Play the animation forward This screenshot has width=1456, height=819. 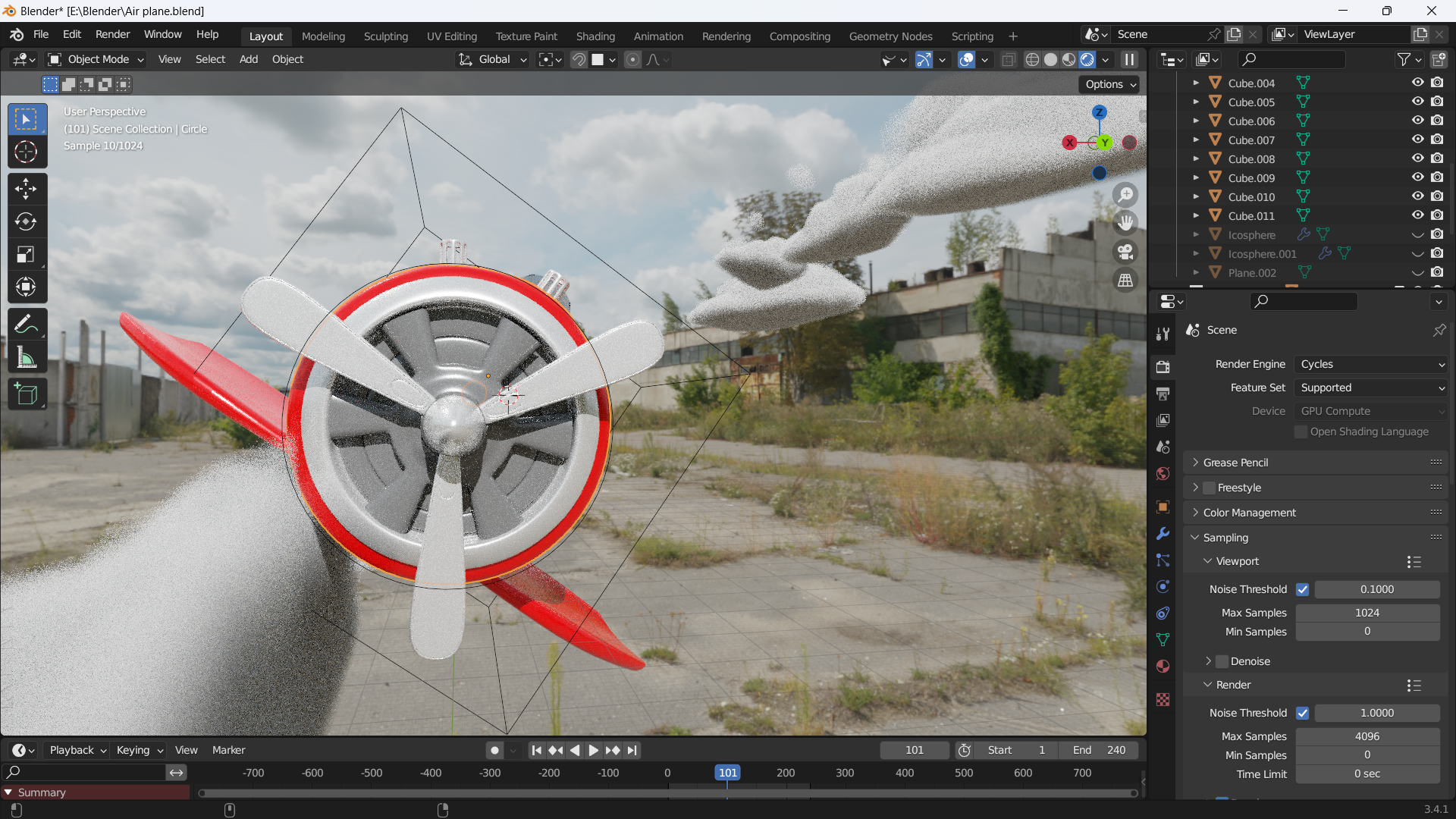point(593,750)
